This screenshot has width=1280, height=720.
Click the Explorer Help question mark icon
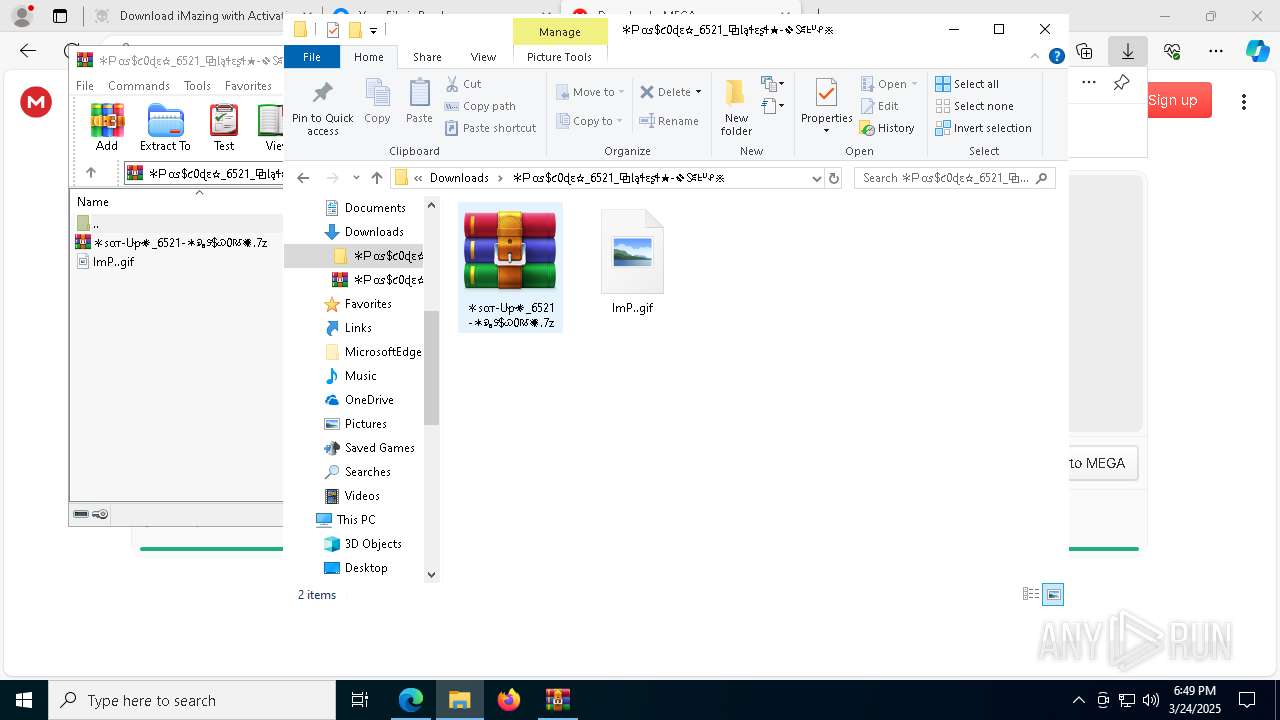[x=1056, y=57]
